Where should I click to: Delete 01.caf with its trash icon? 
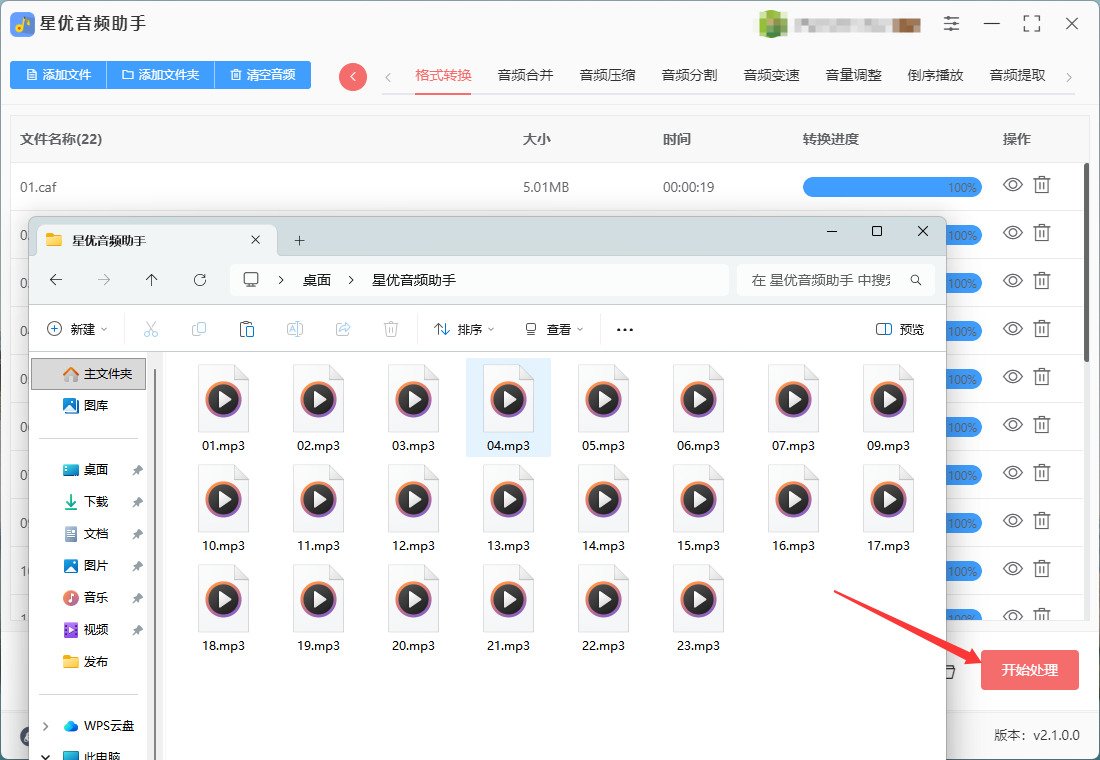point(1042,185)
